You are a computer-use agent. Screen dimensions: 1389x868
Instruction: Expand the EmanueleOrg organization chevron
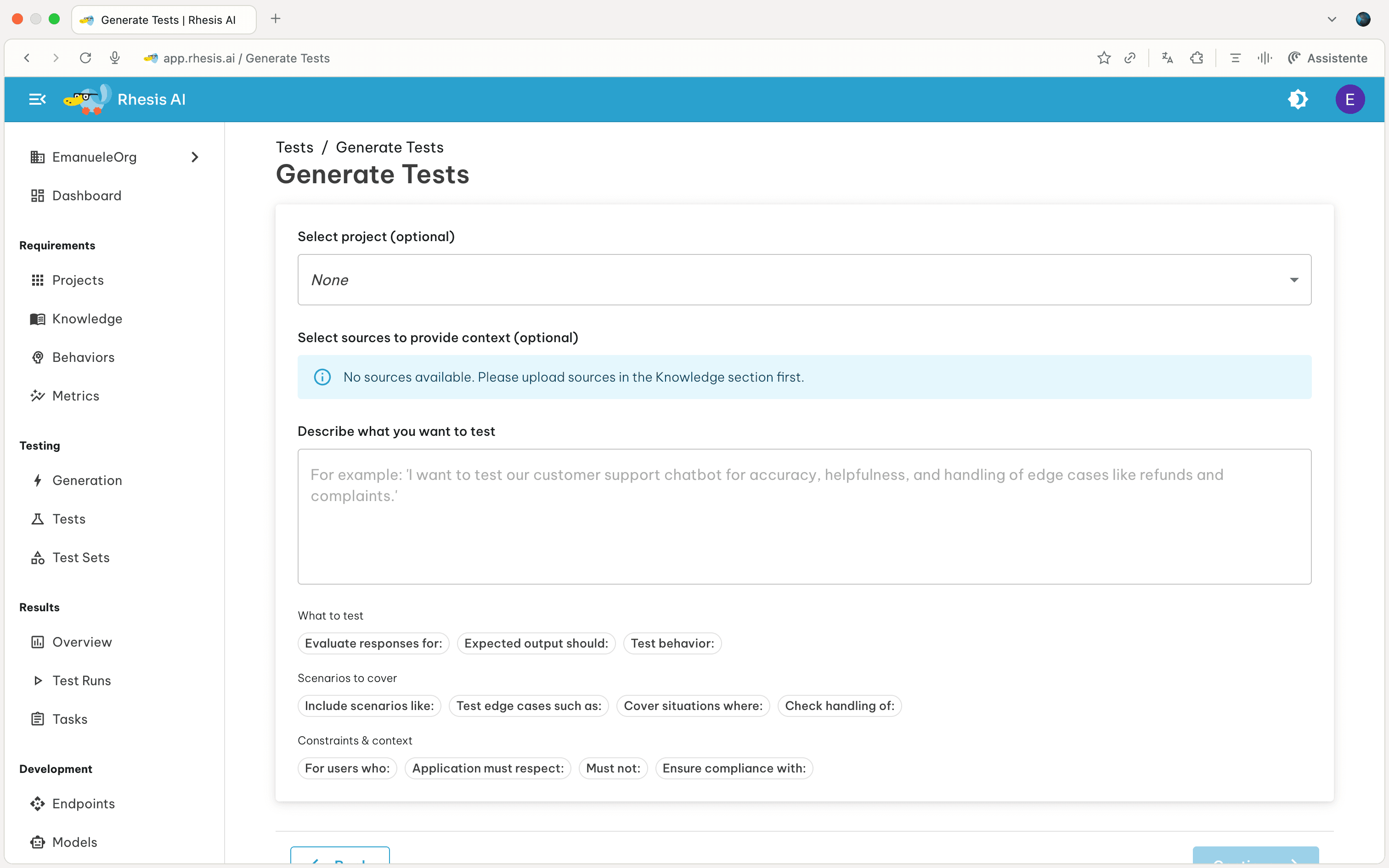194,157
